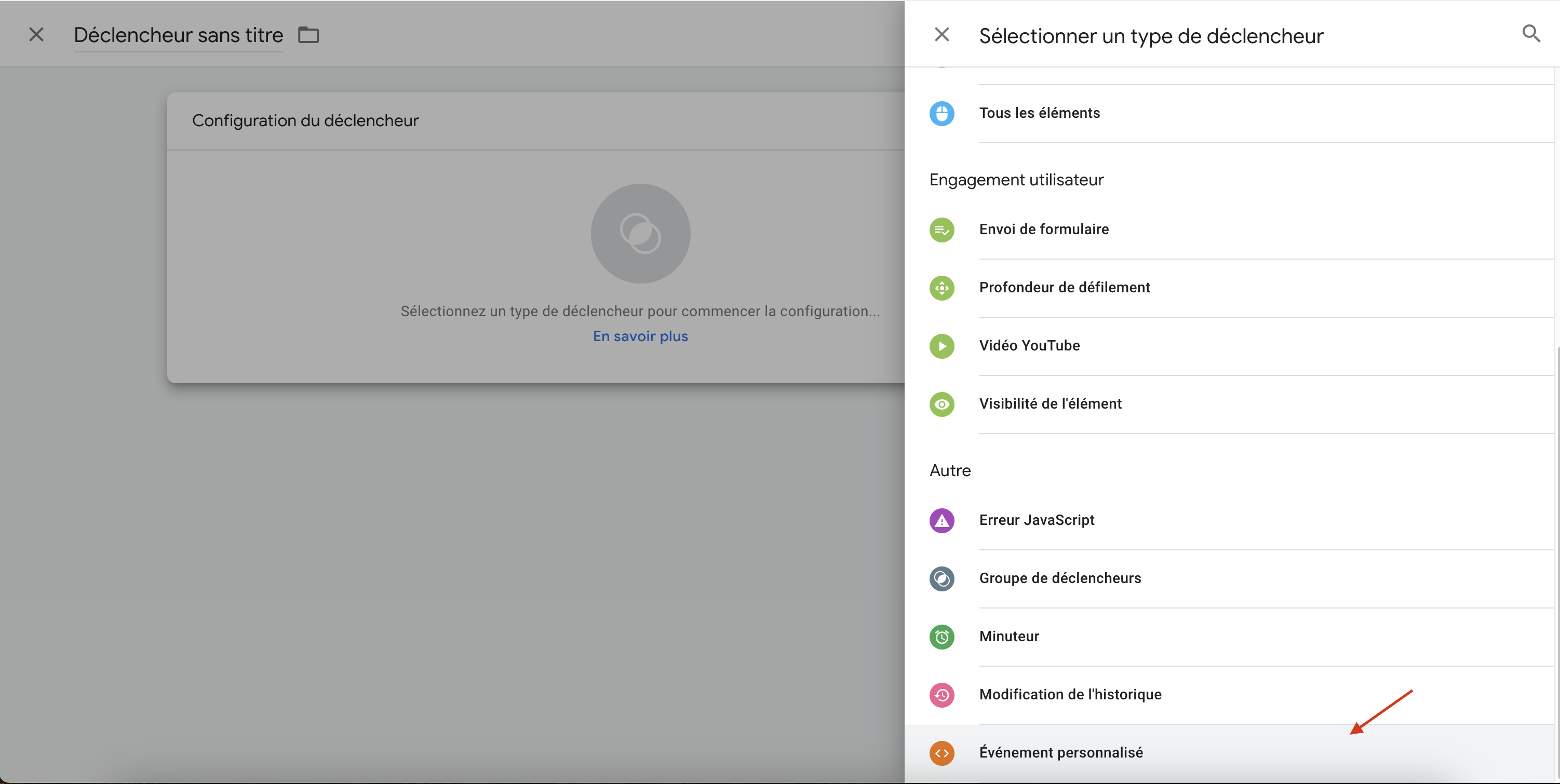This screenshot has height=784, width=1560.
Task: Select the Envoi de formulaire trigger icon
Action: coord(941,229)
